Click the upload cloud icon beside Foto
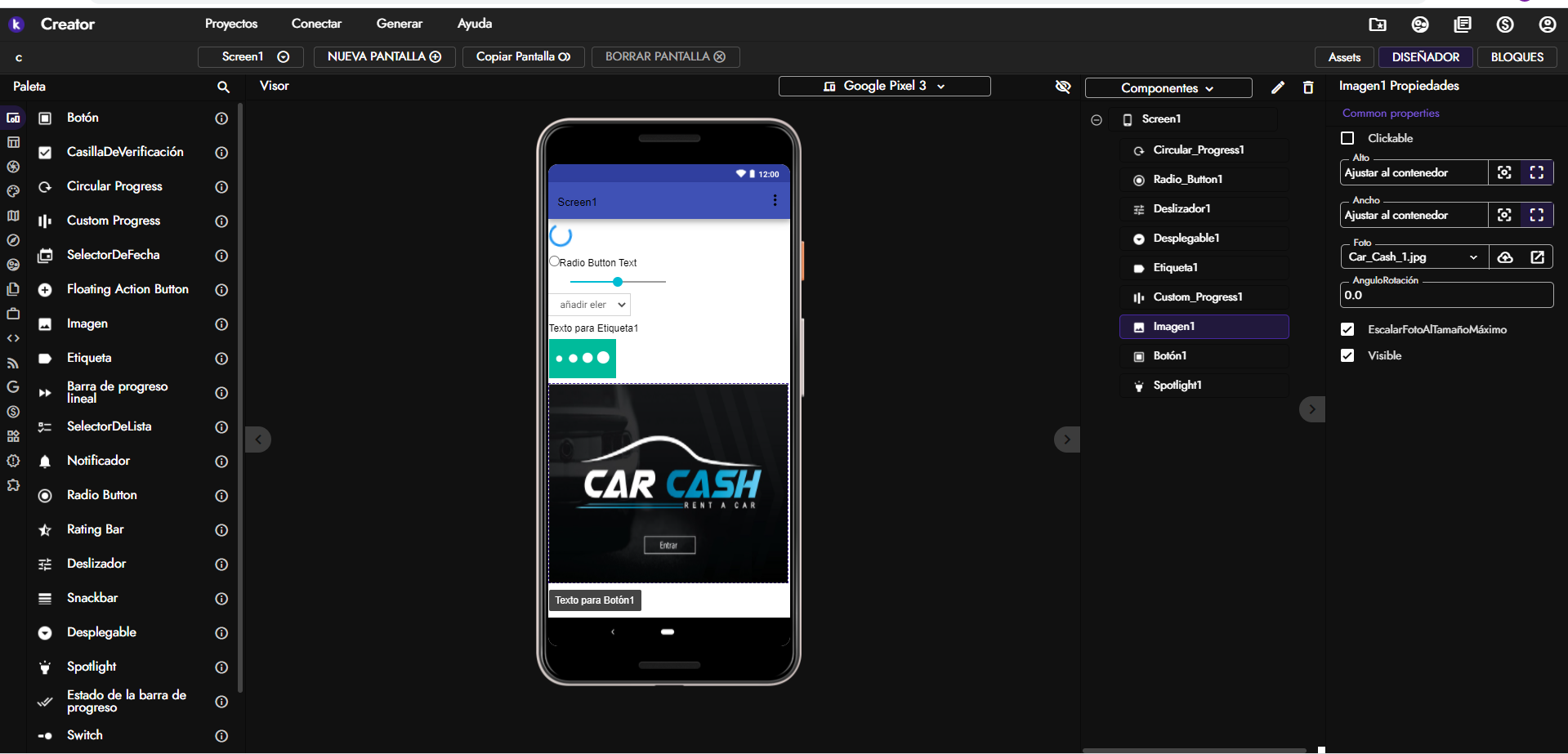The height and width of the screenshot is (754, 1568). pyautogui.click(x=1505, y=257)
